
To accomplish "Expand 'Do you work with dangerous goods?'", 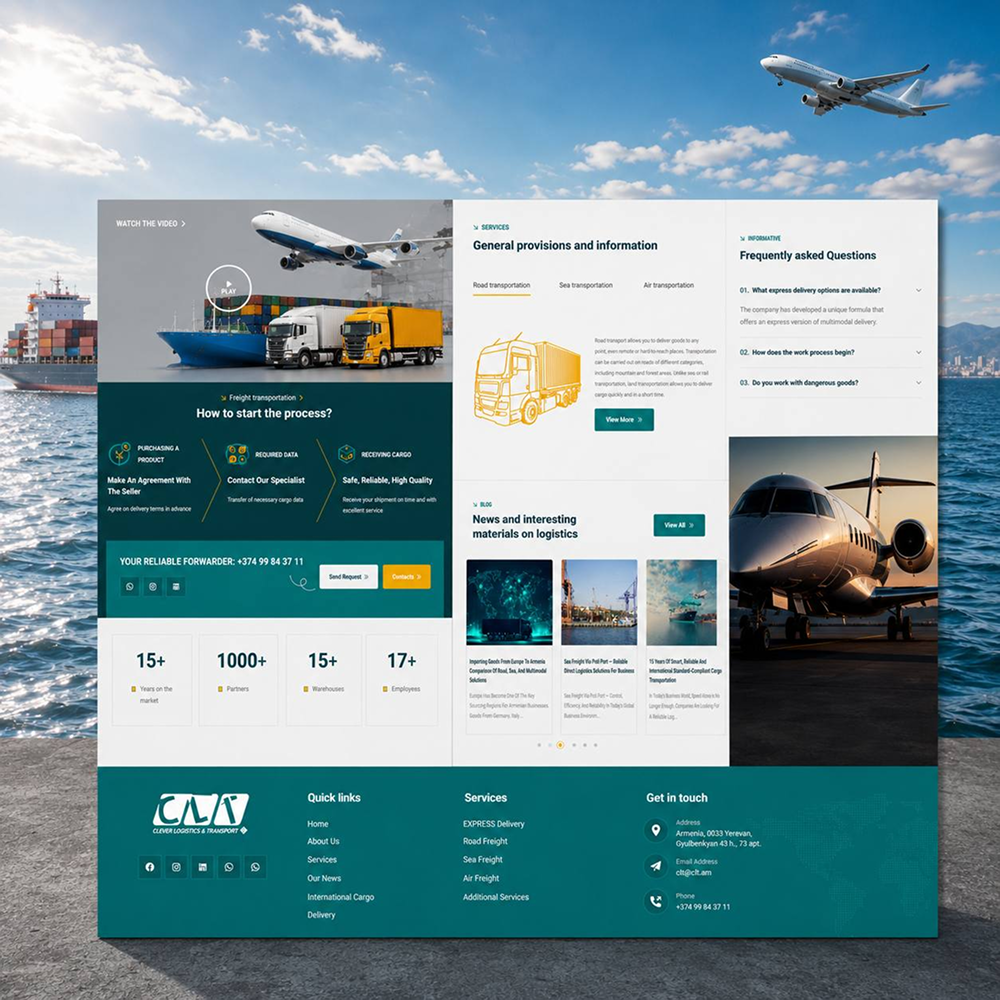I will click(x=830, y=383).
